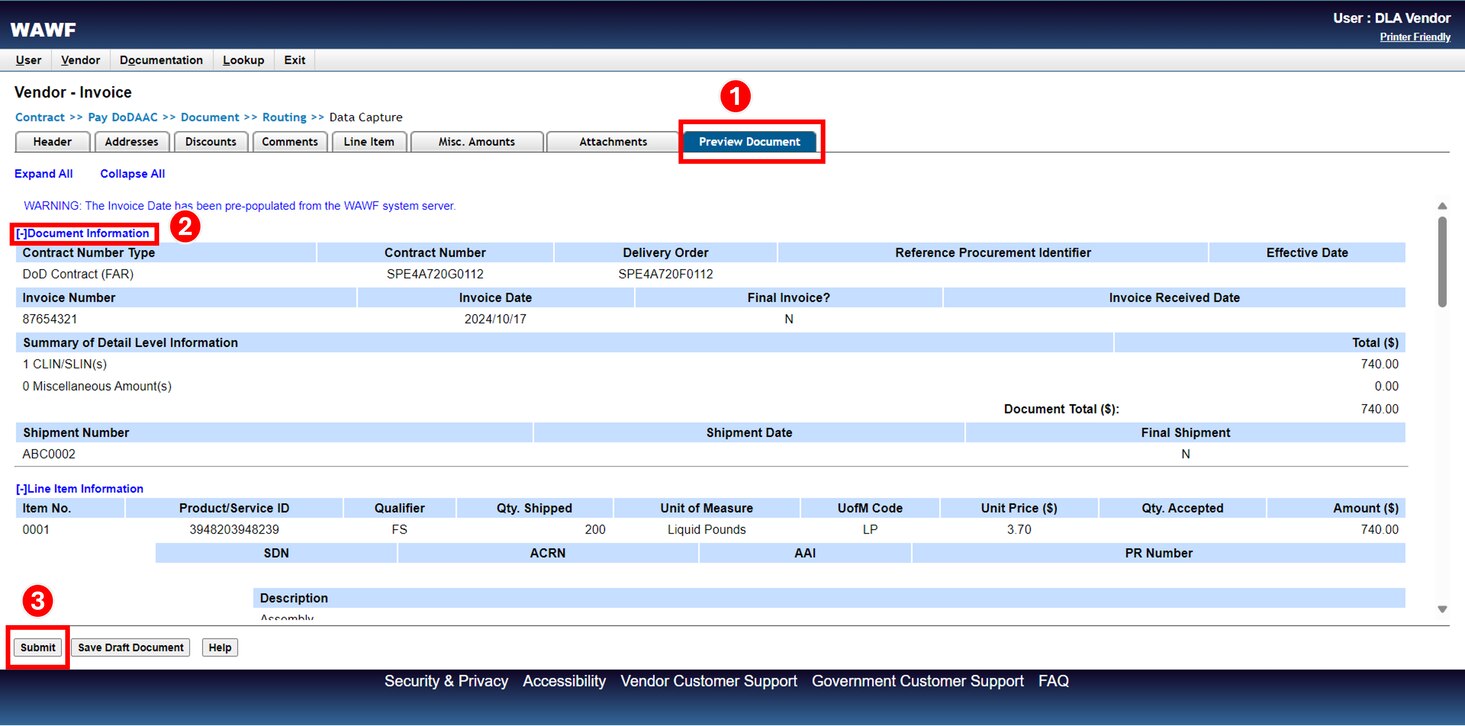Click the Printer Friendly link
Viewport: 1465px width, 726px height.
[1415, 37]
